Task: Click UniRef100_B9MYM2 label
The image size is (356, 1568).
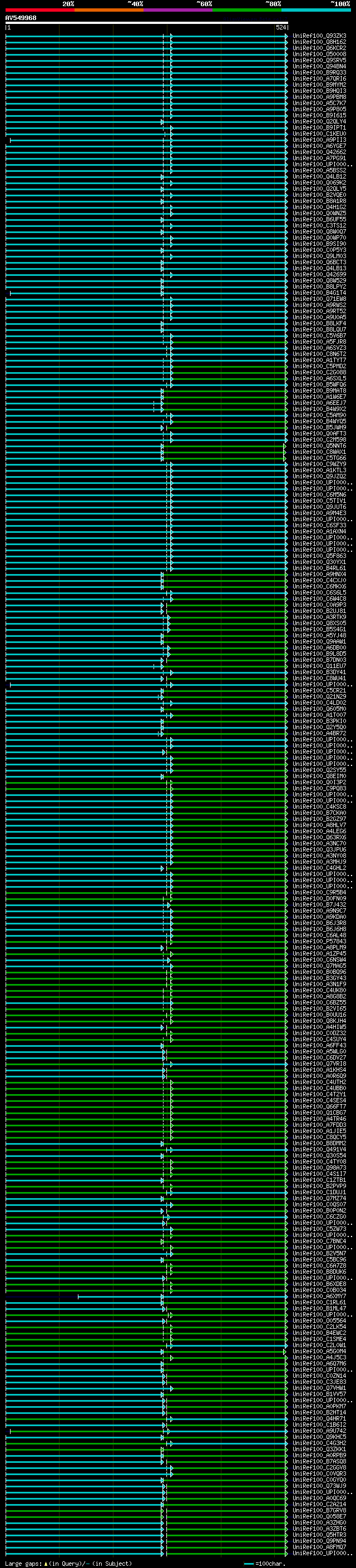Action: pos(319,85)
